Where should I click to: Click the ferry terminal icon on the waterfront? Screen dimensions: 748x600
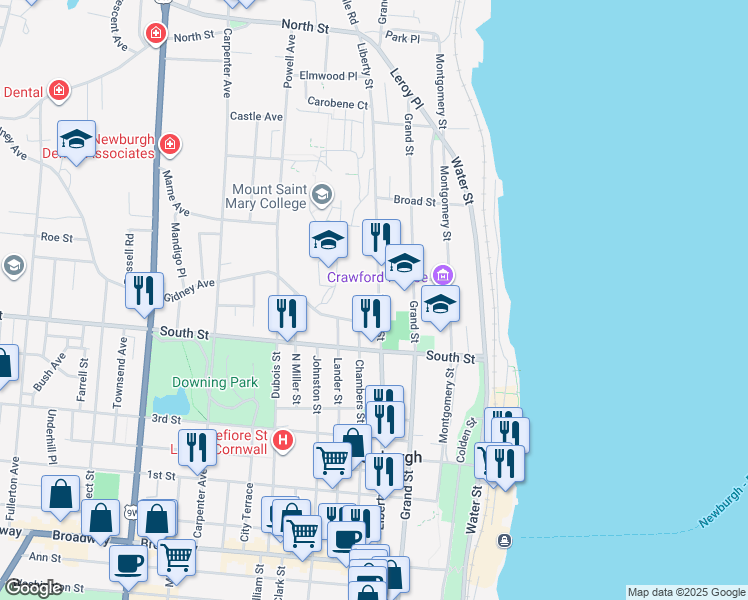[505, 541]
